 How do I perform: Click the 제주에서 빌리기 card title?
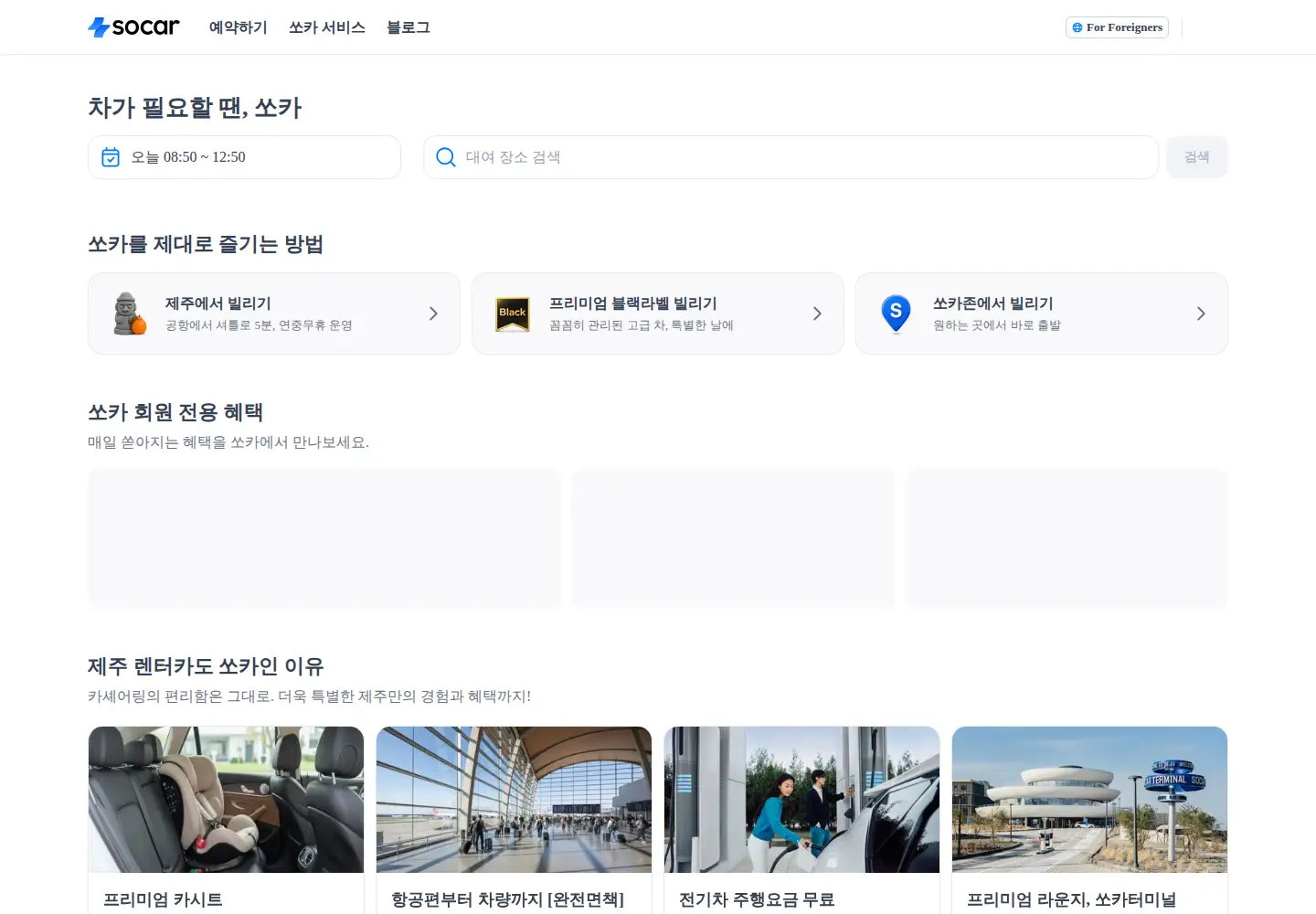(218, 303)
